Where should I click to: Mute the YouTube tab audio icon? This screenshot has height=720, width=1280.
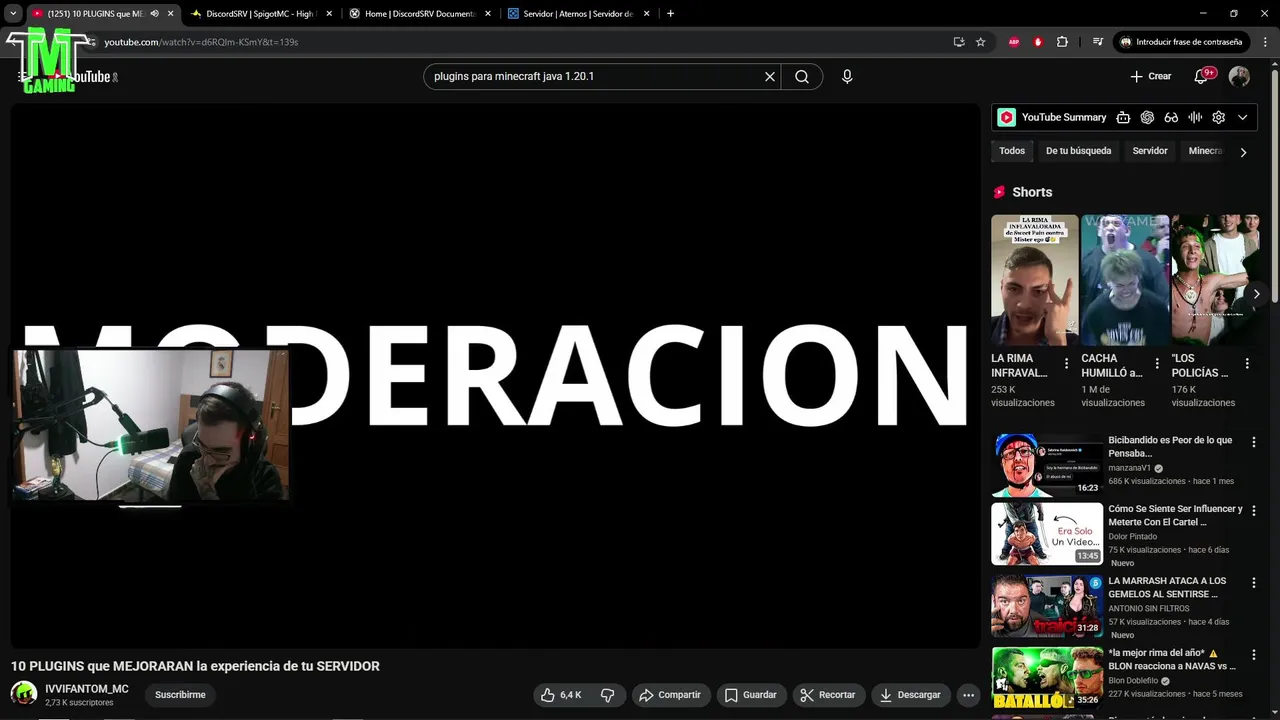(x=154, y=14)
